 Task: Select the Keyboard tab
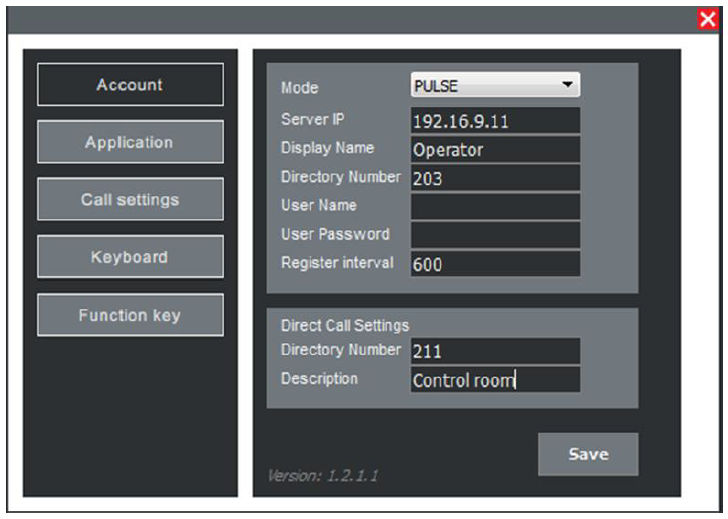[x=130, y=257]
